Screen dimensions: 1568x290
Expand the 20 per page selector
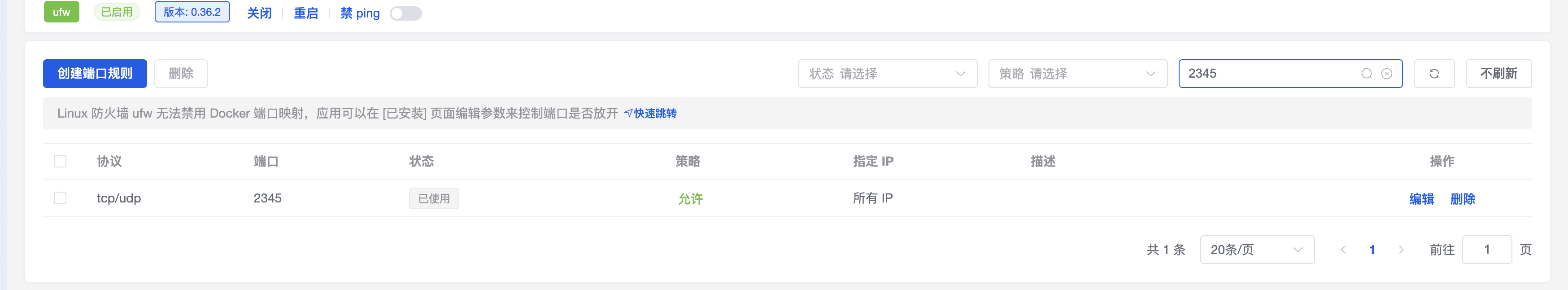[x=1256, y=250]
